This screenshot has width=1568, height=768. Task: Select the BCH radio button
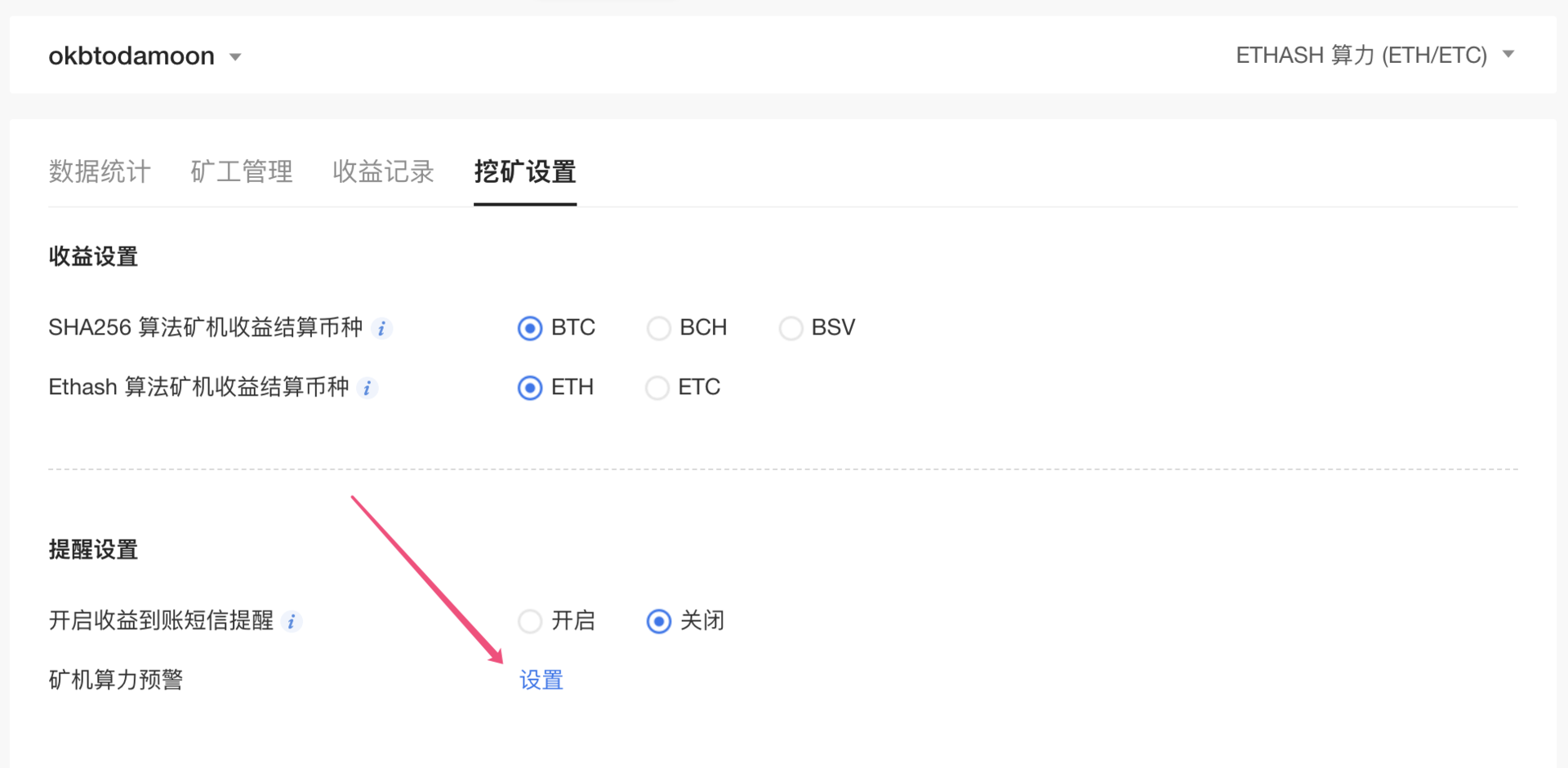658,328
